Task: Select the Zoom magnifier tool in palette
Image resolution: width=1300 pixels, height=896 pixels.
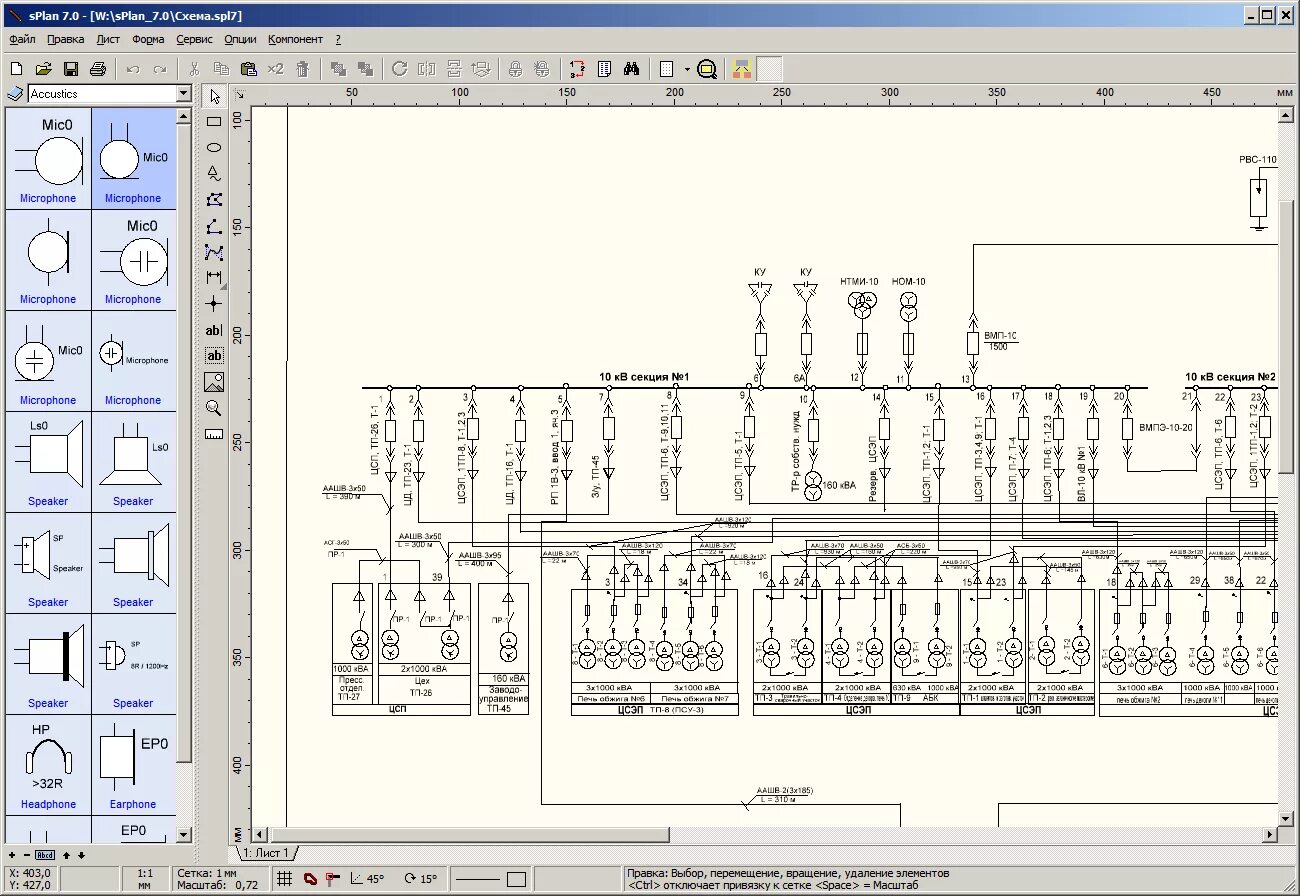Action: tap(214, 407)
